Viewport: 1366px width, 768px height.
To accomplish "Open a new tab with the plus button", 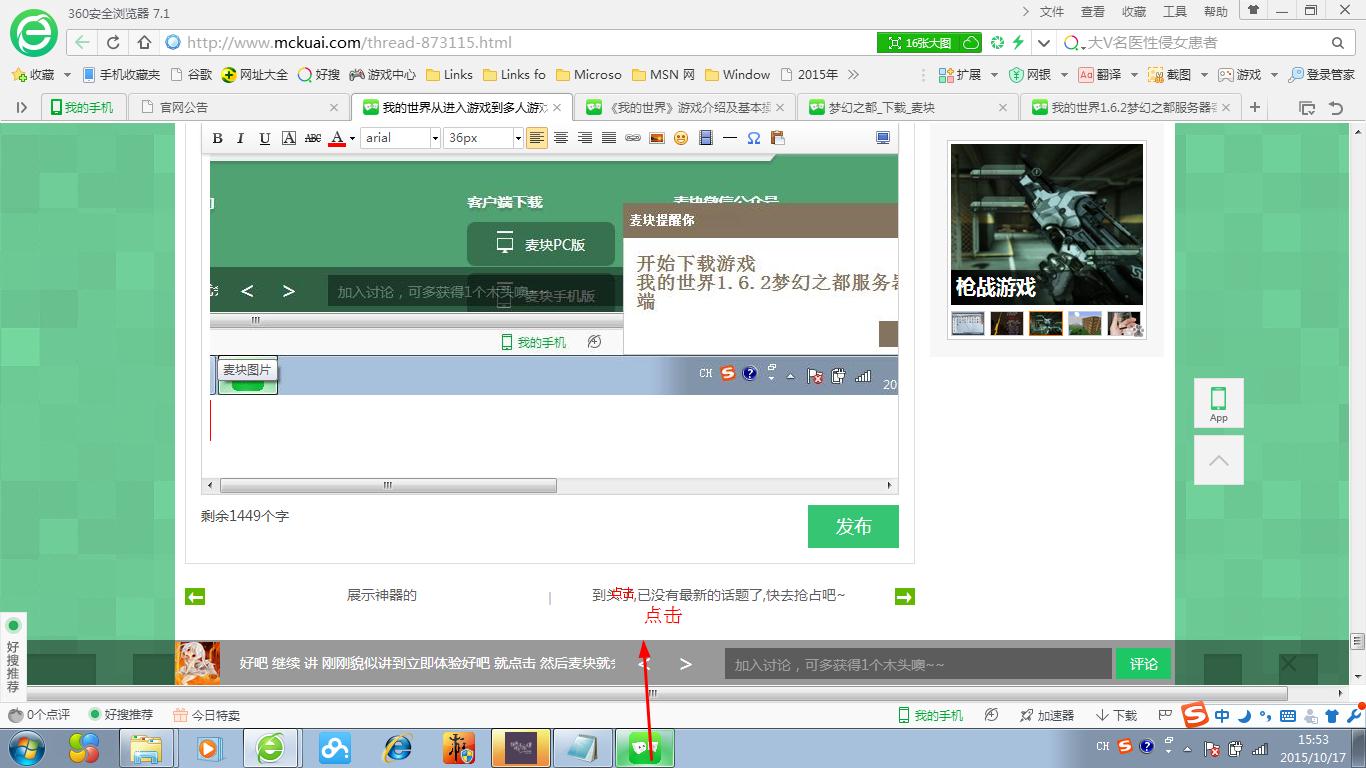I will point(1255,107).
